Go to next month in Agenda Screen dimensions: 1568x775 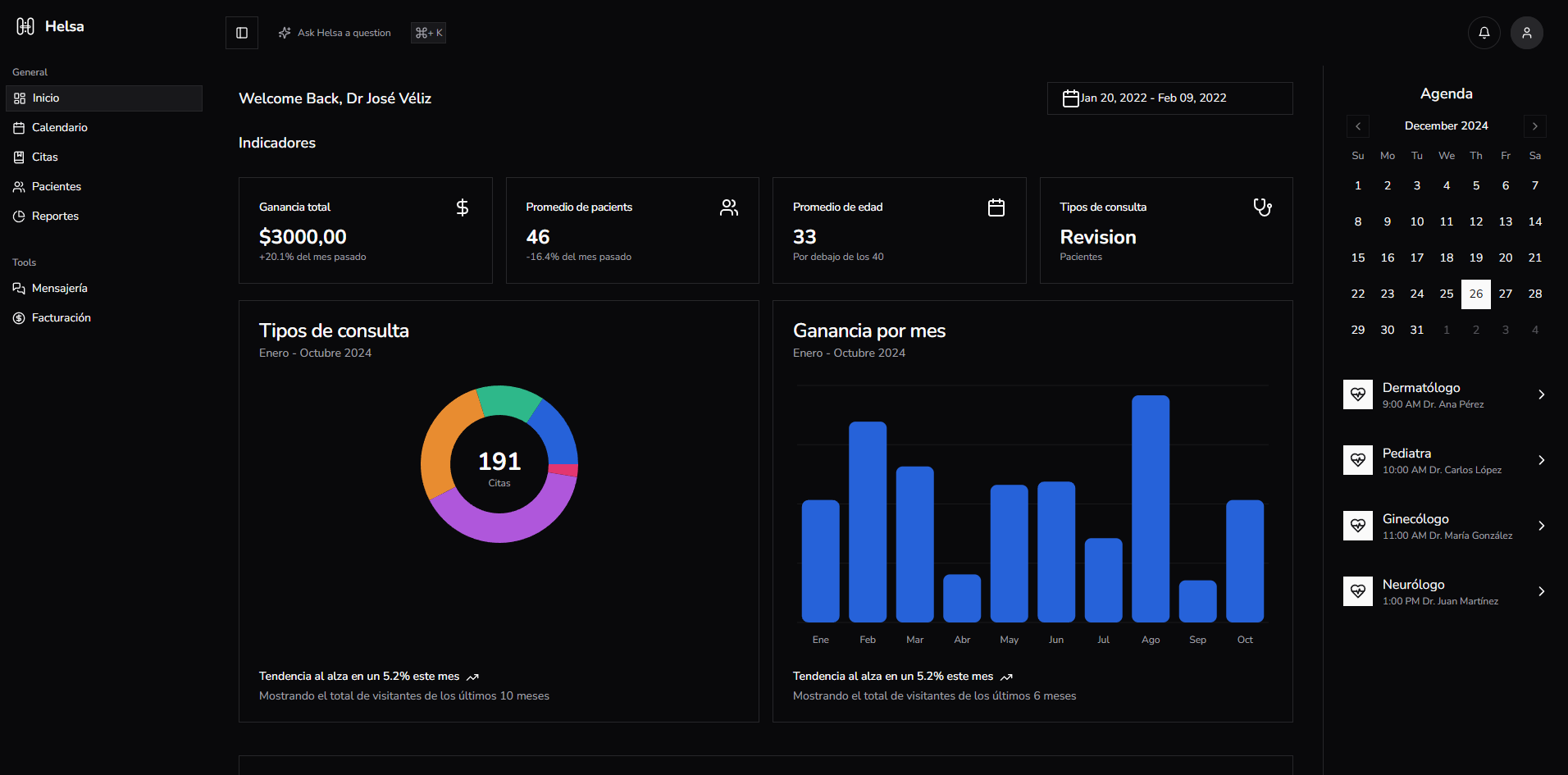[x=1535, y=126]
